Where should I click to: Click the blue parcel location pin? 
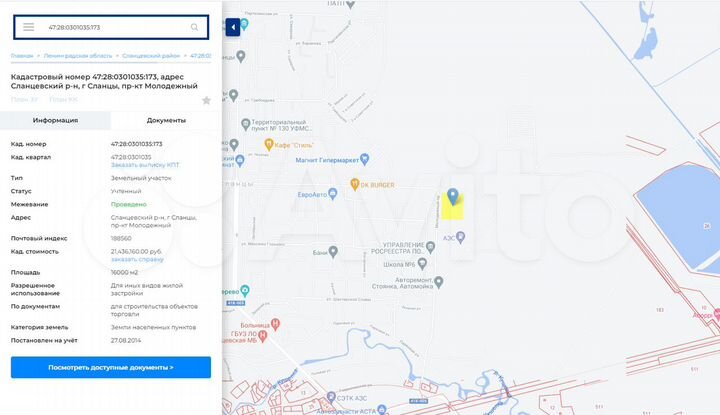coord(453,196)
